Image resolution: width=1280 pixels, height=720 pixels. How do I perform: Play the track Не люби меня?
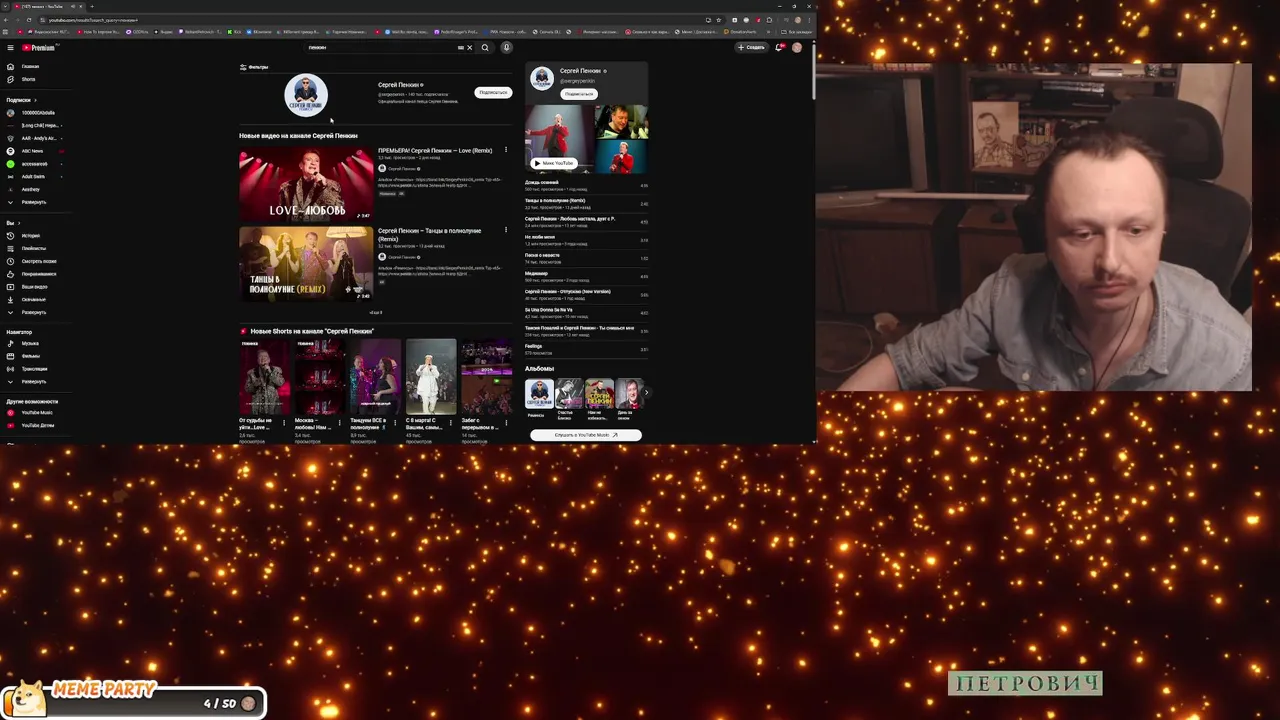click(586, 240)
